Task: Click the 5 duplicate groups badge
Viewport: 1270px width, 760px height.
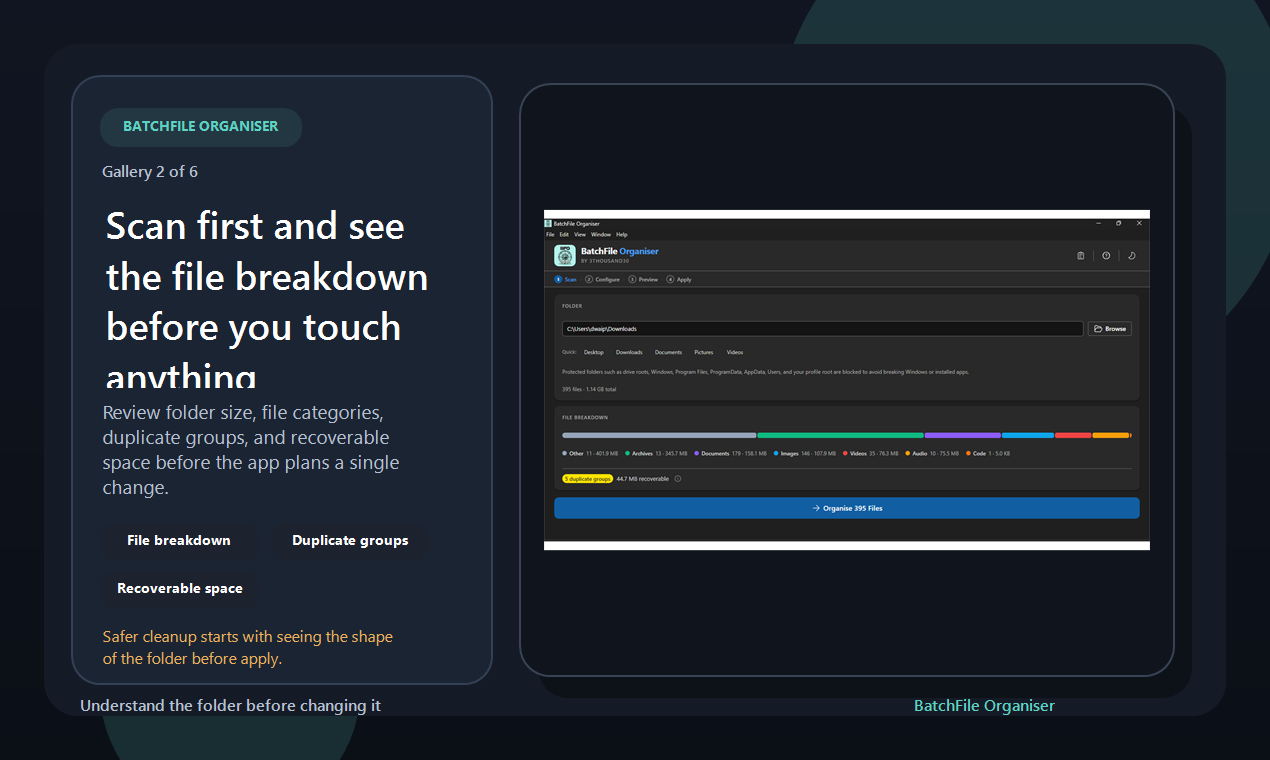Action: coord(586,478)
